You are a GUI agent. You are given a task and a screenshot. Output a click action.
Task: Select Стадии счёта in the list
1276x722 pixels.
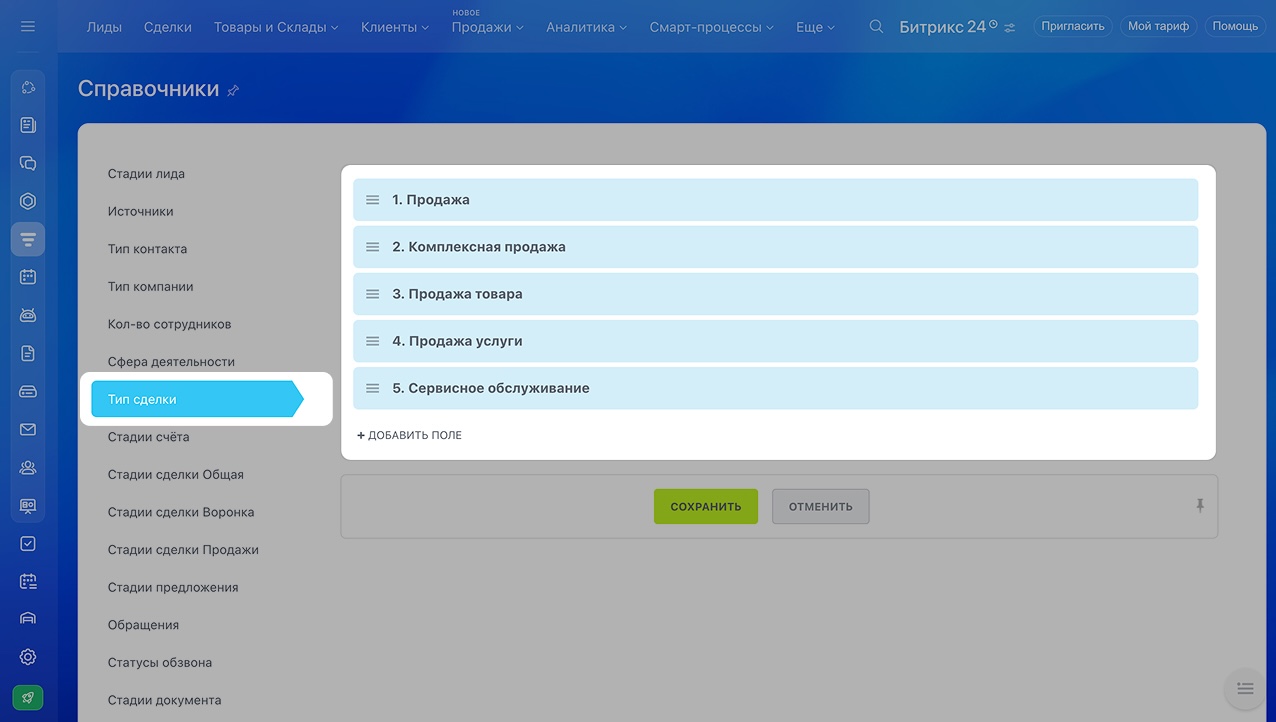click(x=149, y=437)
